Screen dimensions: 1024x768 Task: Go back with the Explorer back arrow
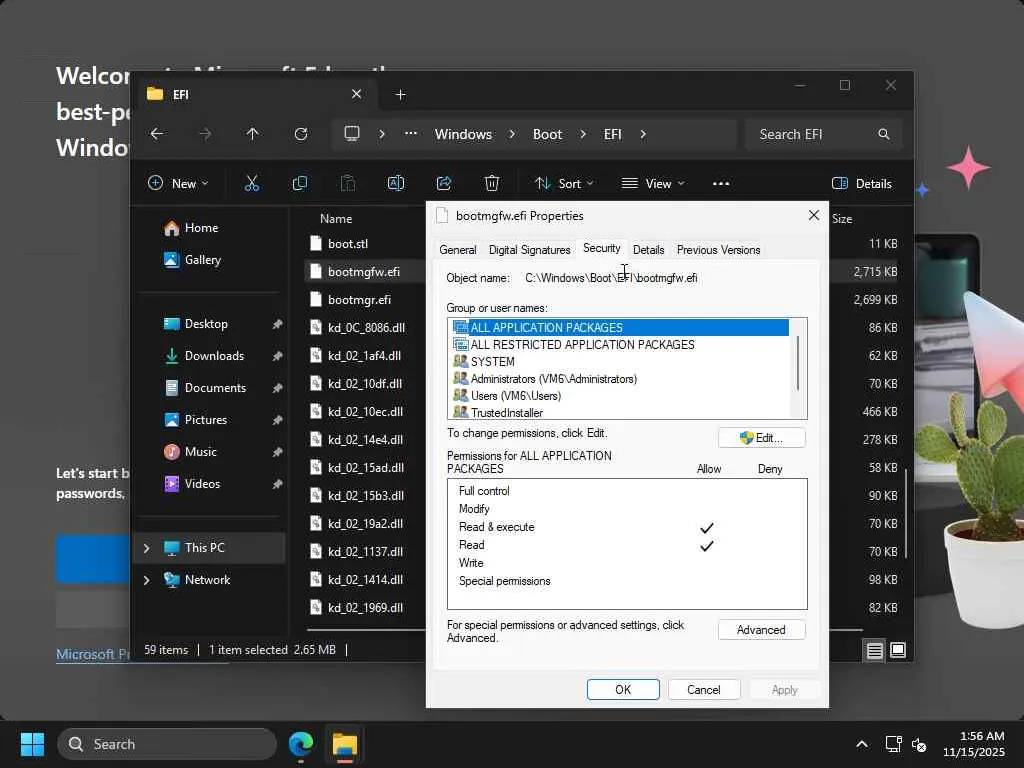157,134
